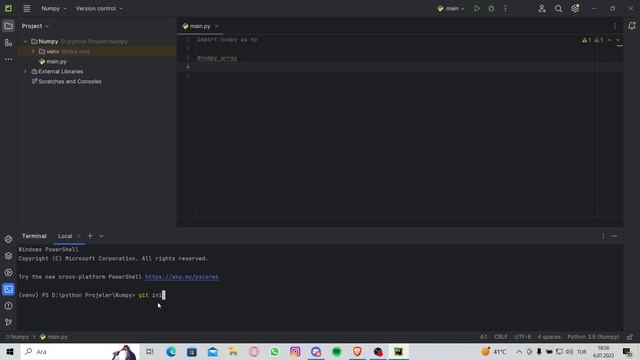Open the Project tool window icon
Viewport: 640px width, 360px height.
tap(8, 26)
